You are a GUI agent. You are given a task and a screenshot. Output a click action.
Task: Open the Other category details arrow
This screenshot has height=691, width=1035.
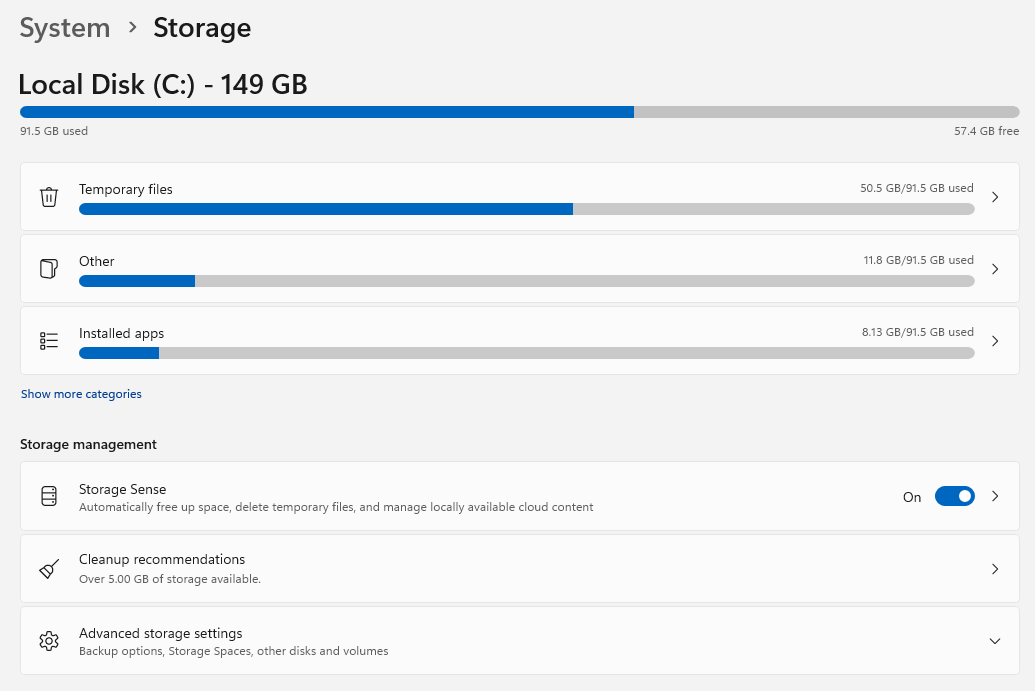(995, 269)
